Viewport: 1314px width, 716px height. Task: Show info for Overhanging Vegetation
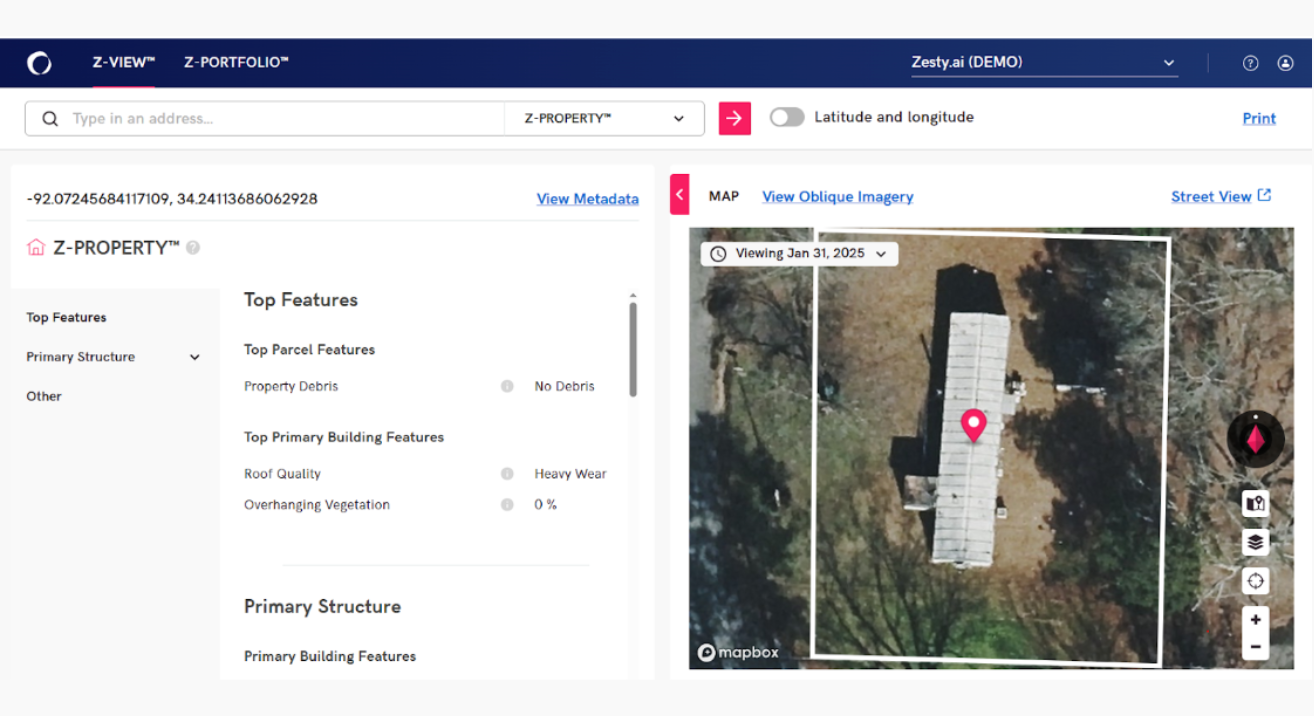(507, 505)
